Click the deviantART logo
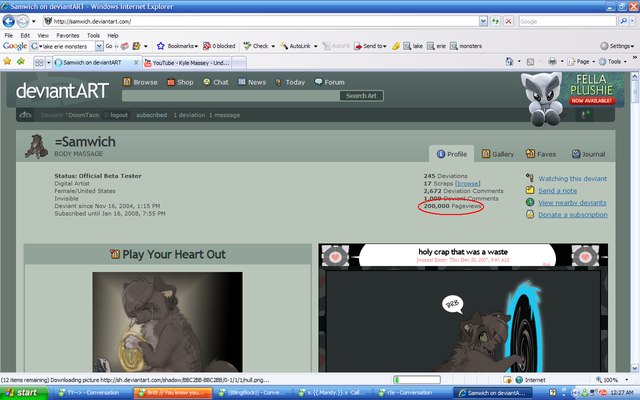Screen dimensions: 640x400 (62, 91)
